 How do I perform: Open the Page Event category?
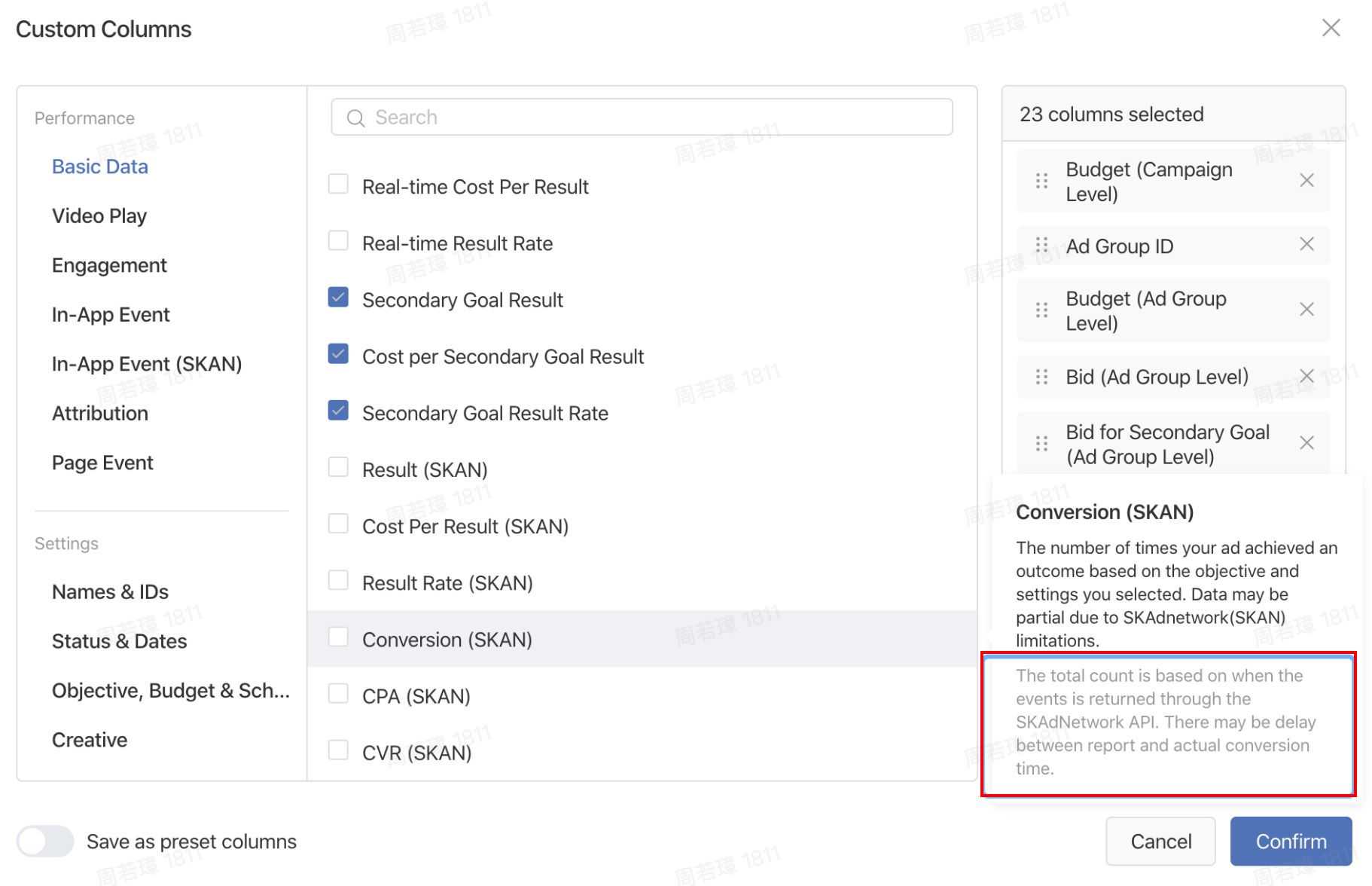[x=102, y=463]
